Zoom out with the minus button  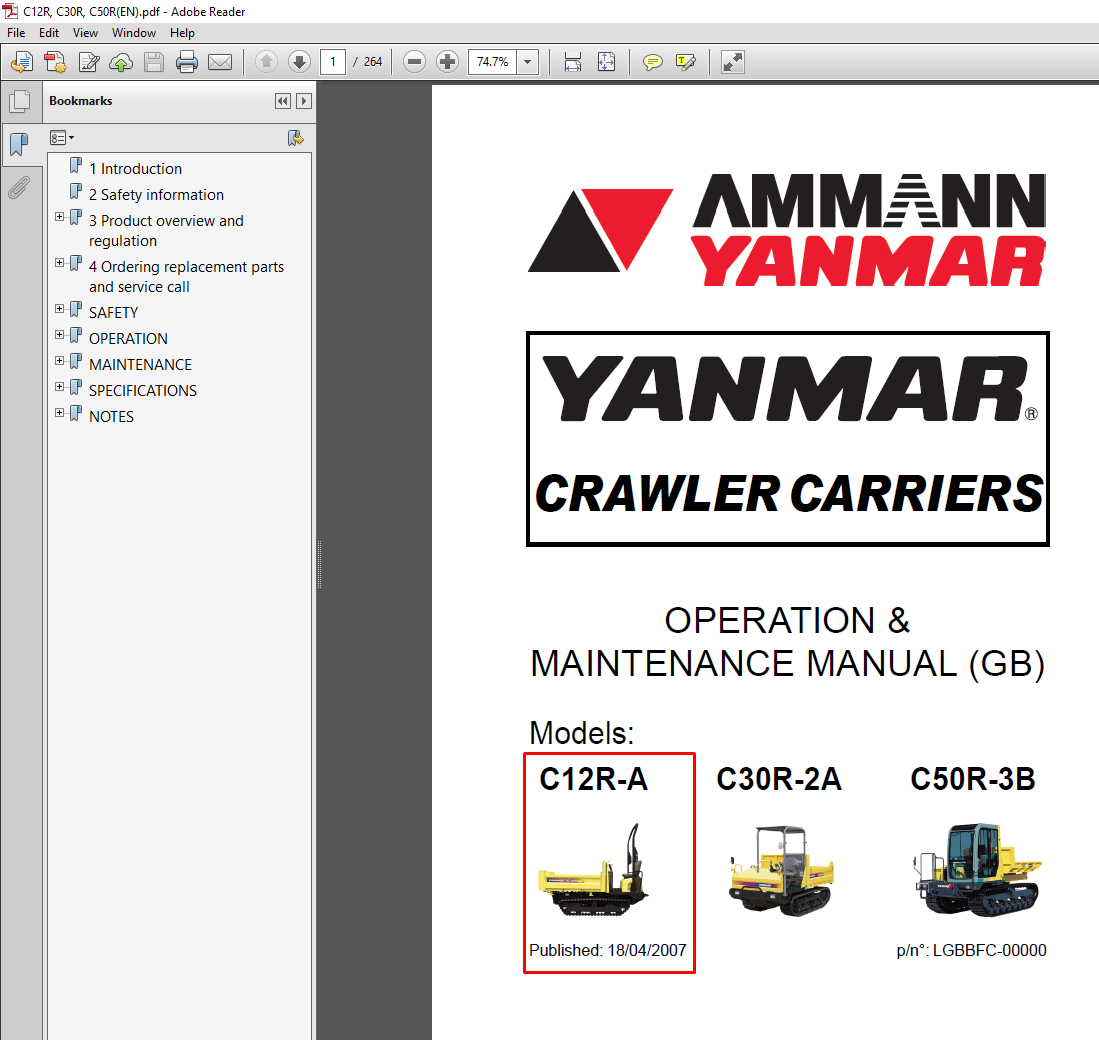pyautogui.click(x=415, y=62)
